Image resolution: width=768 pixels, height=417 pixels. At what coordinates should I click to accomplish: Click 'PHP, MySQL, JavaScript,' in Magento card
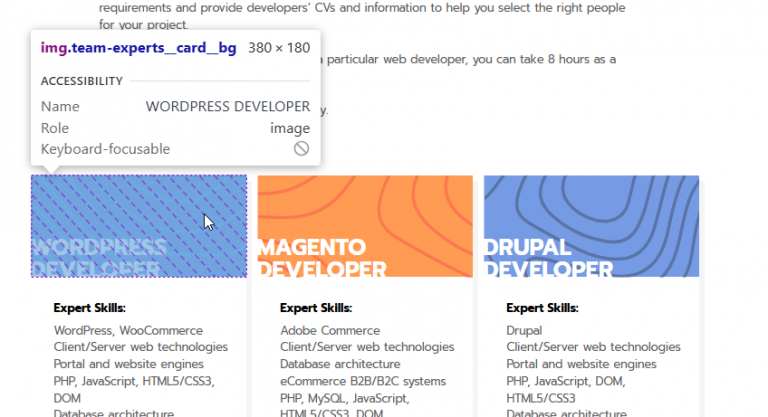[x=345, y=398]
